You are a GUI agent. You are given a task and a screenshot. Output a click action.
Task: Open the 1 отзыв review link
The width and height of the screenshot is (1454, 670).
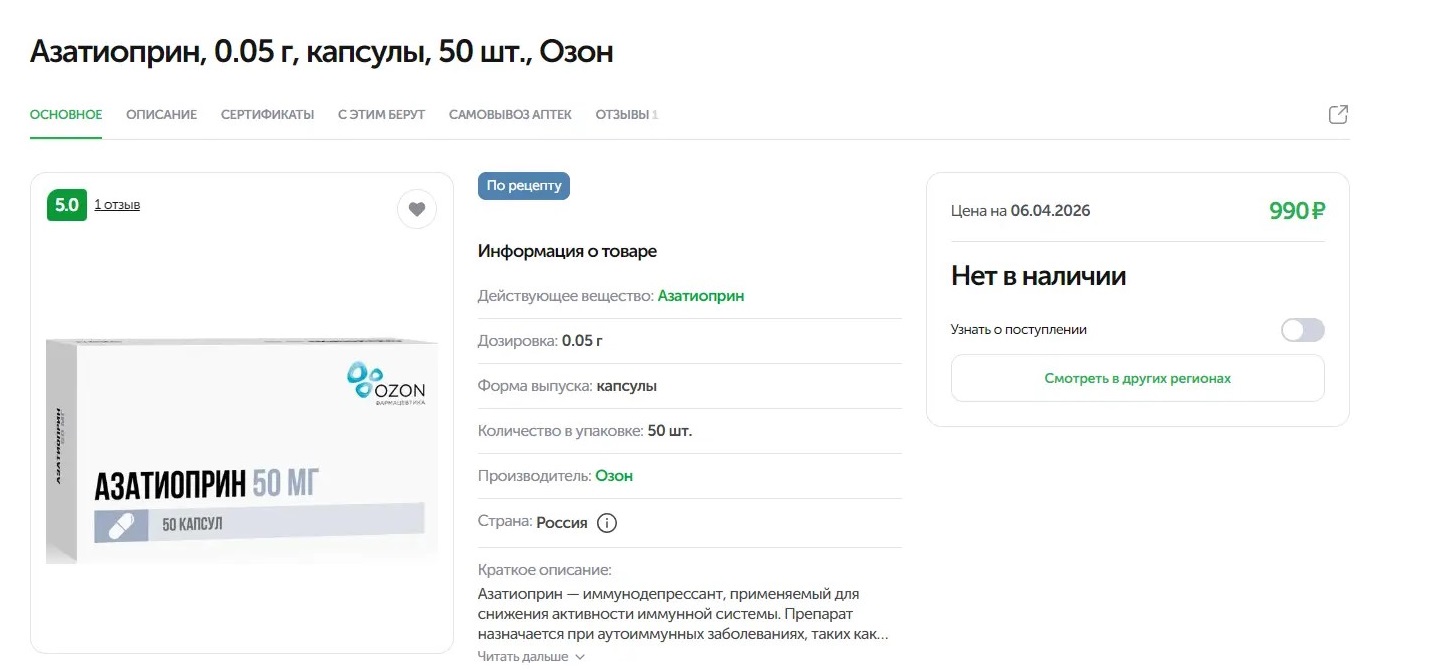(x=117, y=205)
